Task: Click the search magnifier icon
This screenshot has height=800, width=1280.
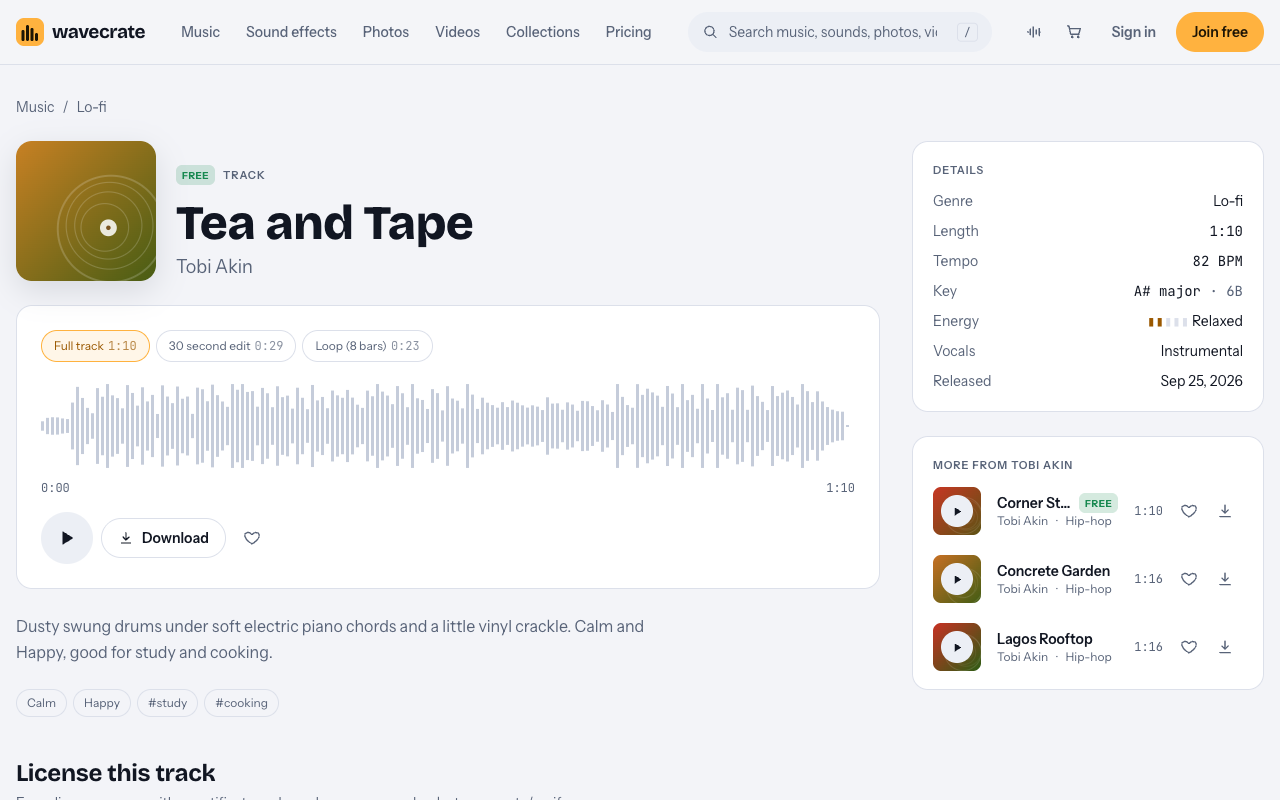Action: [x=711, y=32]
